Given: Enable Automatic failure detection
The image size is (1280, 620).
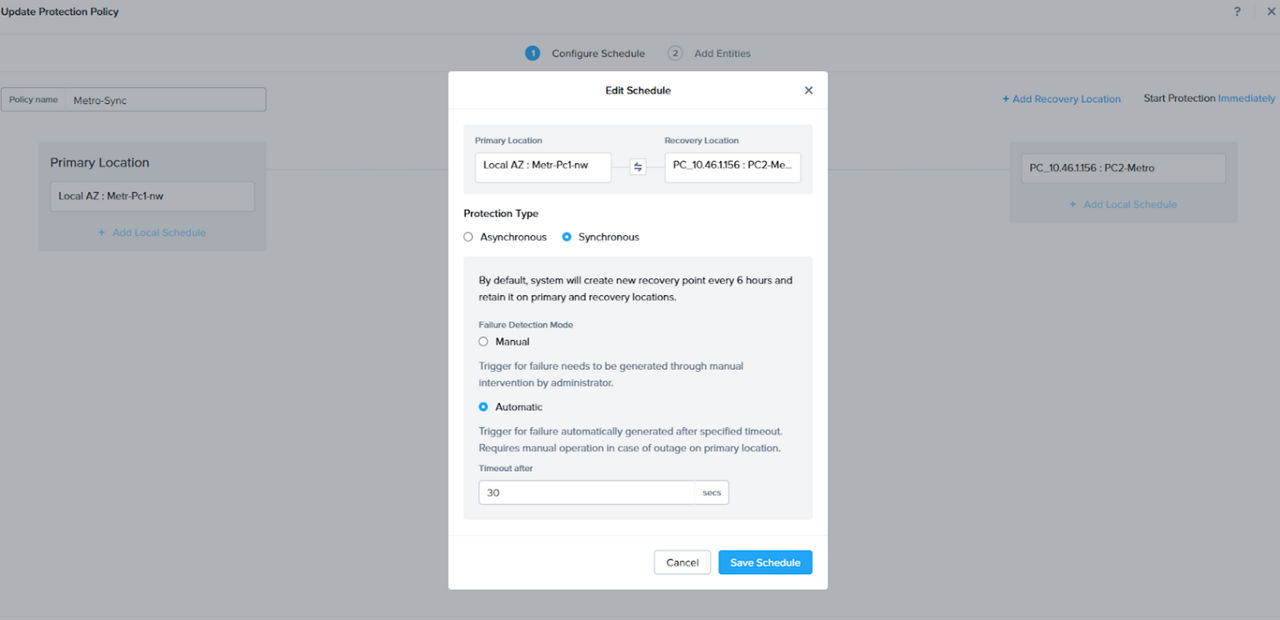Looking at the screenshot, I should point(484,407).
